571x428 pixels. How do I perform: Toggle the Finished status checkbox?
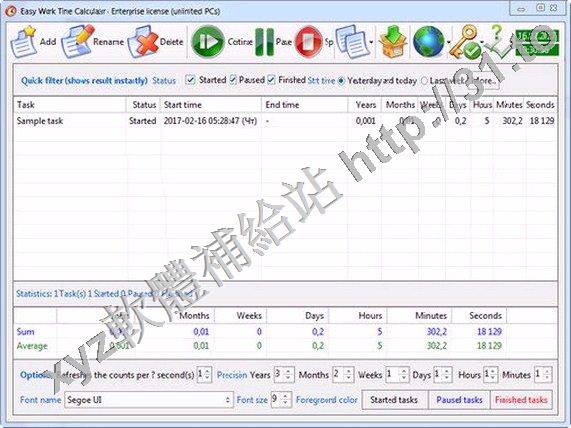(271, 80)
